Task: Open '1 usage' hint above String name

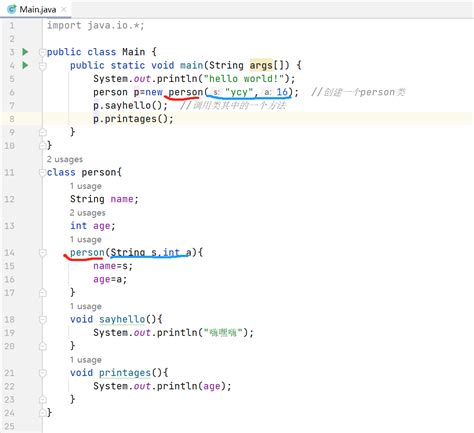Action: [86, 186]
